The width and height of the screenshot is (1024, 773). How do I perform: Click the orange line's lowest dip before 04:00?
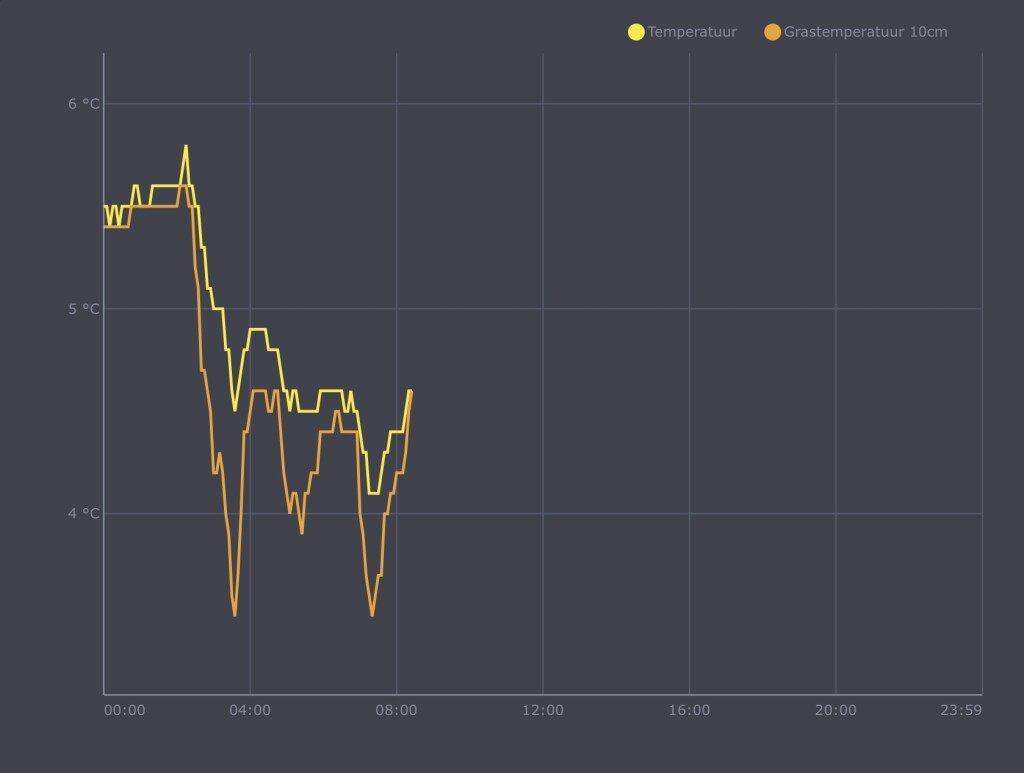[x=235, y=614]
